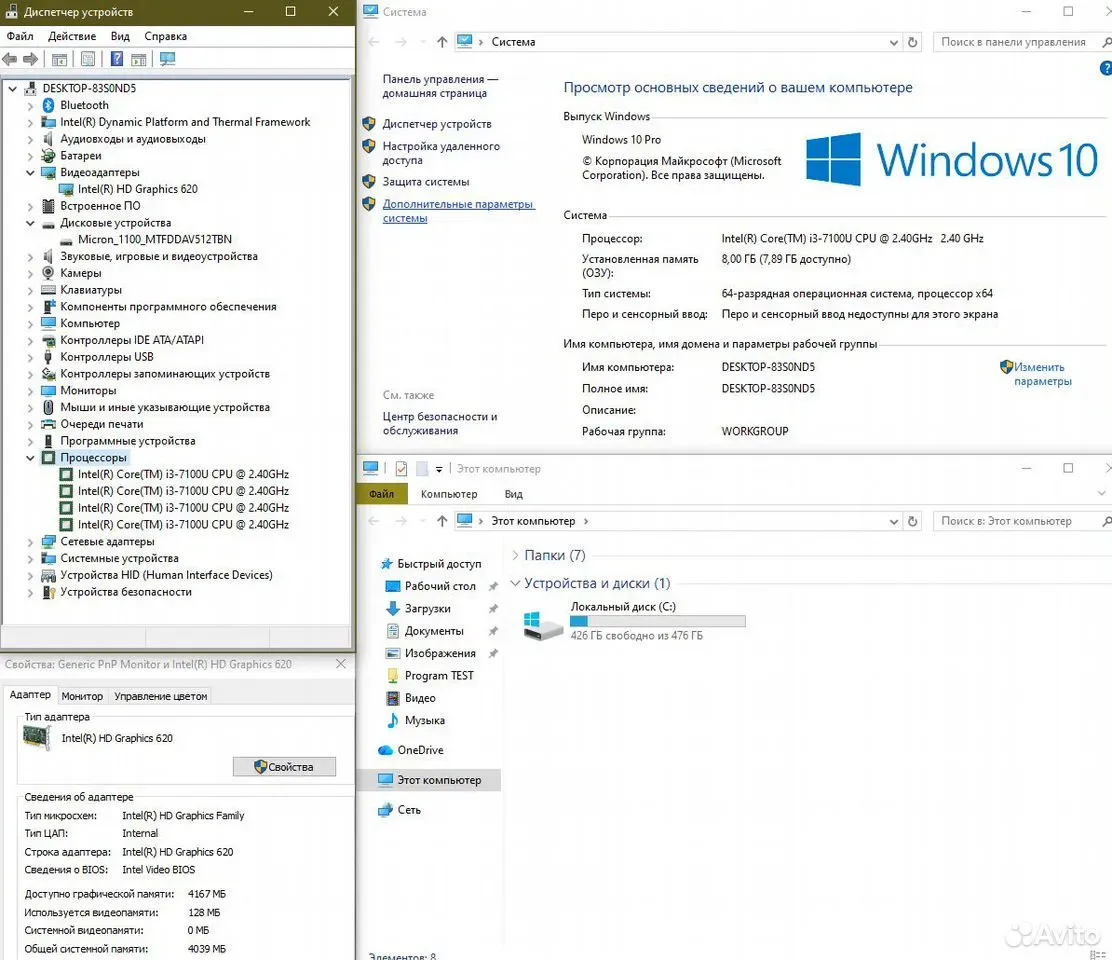Click the Back arrow in Device Manager toolbar
This screenshot has width=1112, height=960.
[x=10, y=60]
